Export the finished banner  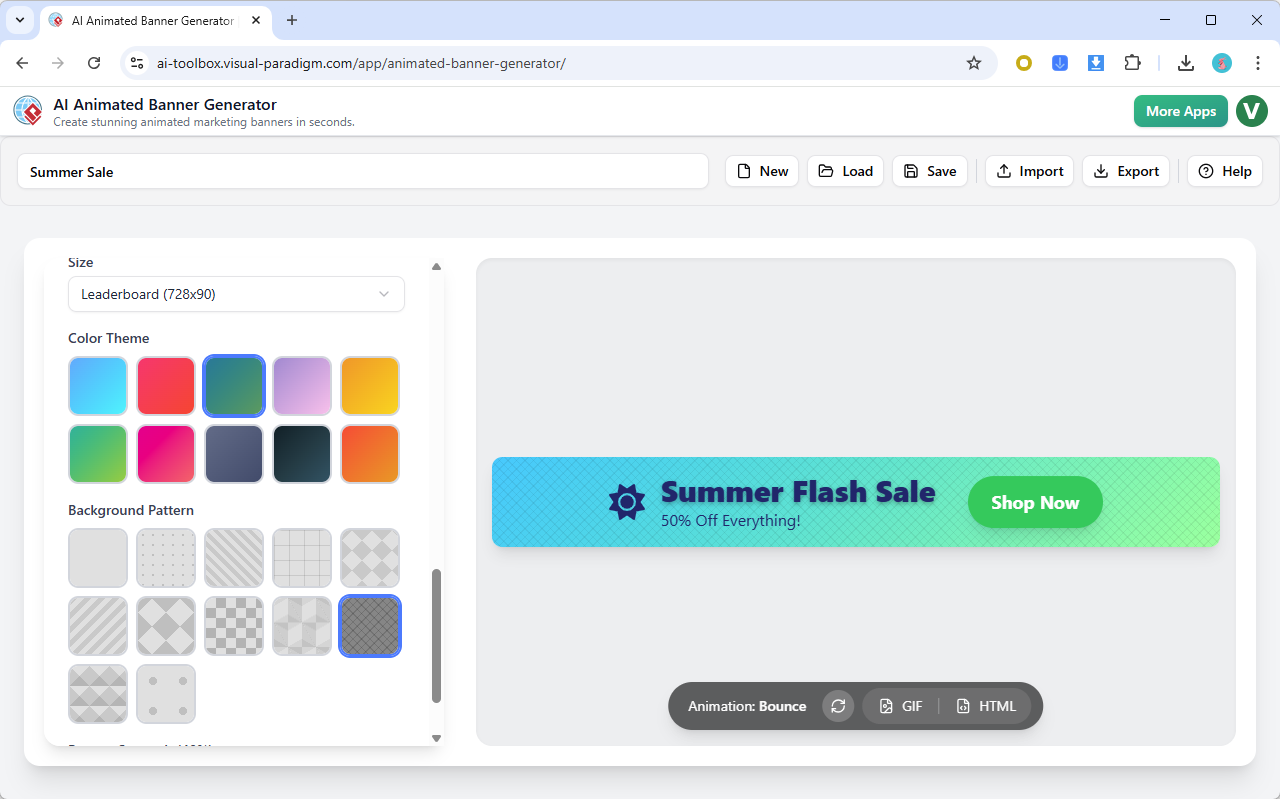(1126, 171)
